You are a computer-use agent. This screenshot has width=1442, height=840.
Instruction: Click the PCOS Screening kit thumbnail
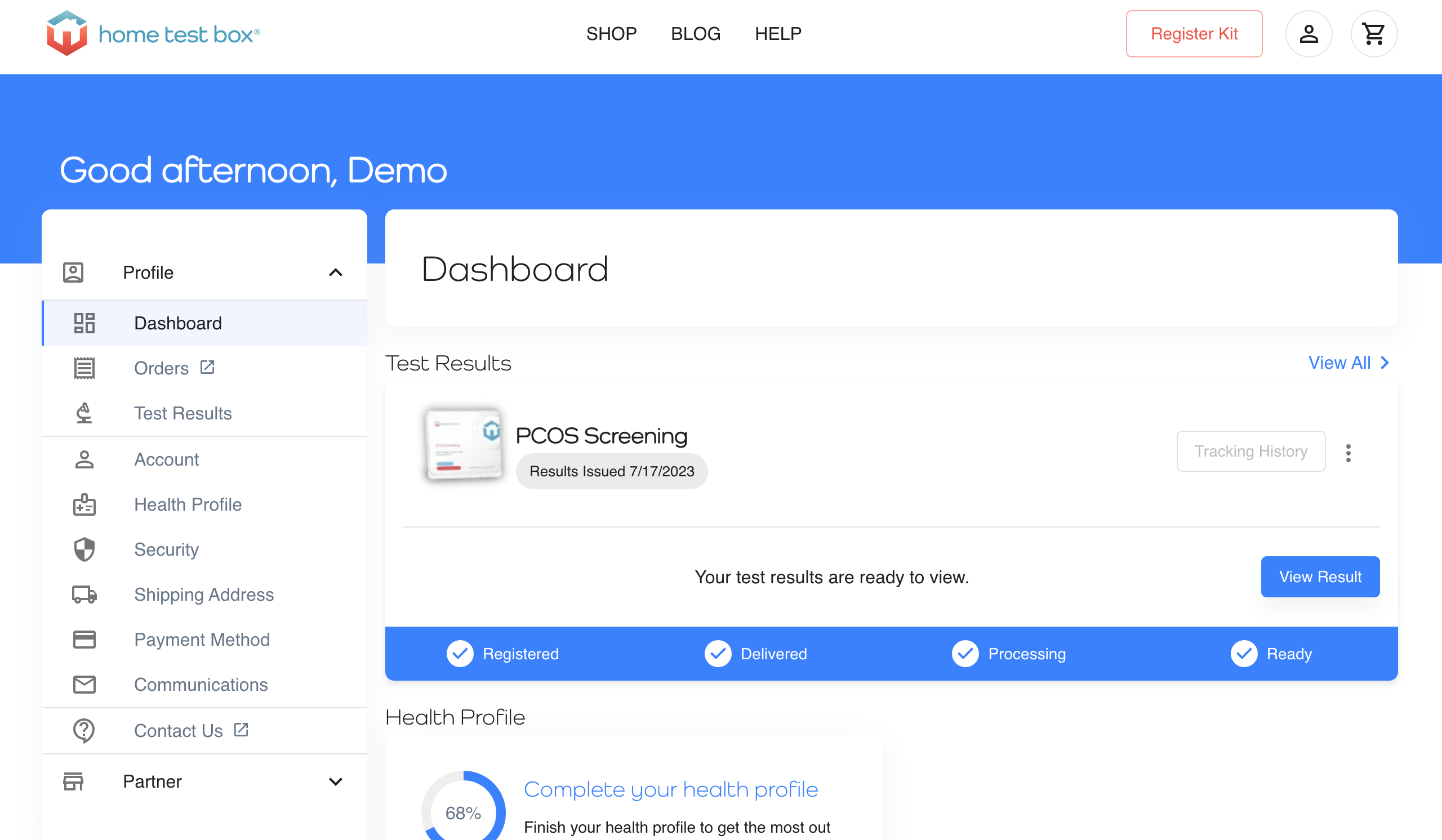point(464,444)
